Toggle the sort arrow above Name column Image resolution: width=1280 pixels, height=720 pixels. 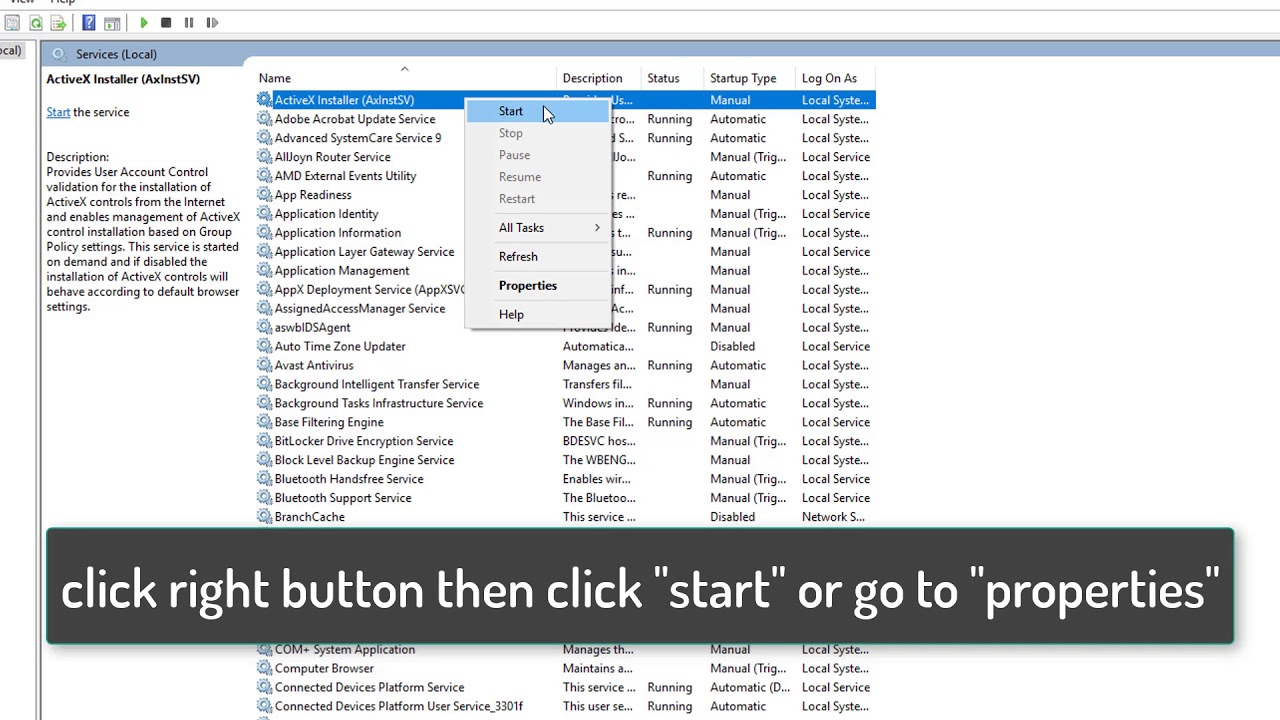coord(405,69)
